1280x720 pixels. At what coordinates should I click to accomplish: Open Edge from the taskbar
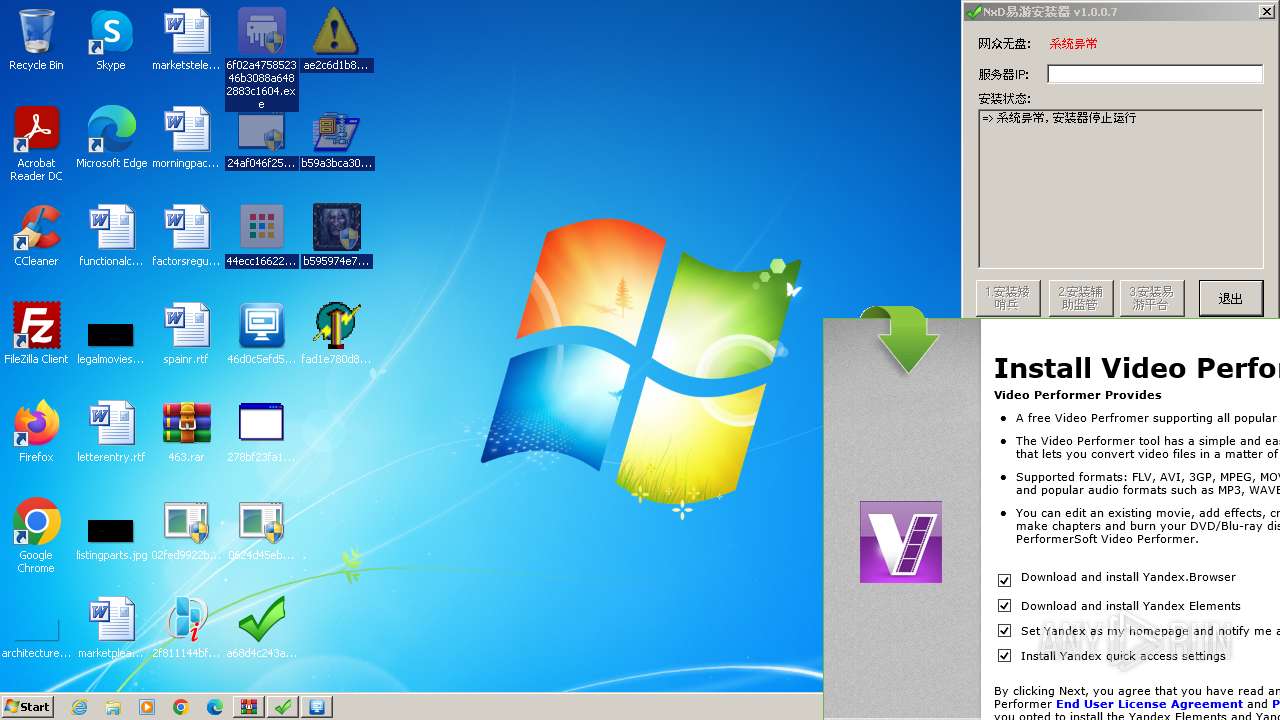[215, 707]
